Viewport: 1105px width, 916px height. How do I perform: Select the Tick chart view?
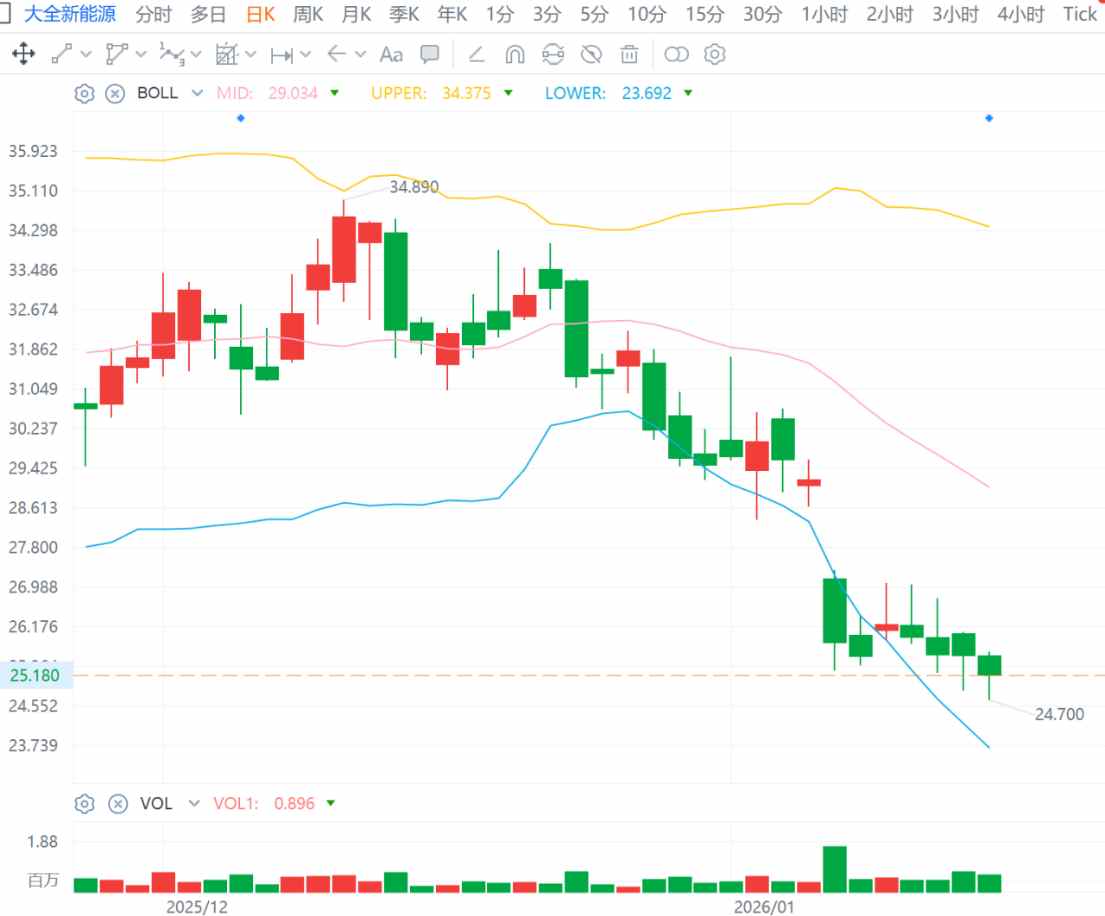[x=1079, y=14]
